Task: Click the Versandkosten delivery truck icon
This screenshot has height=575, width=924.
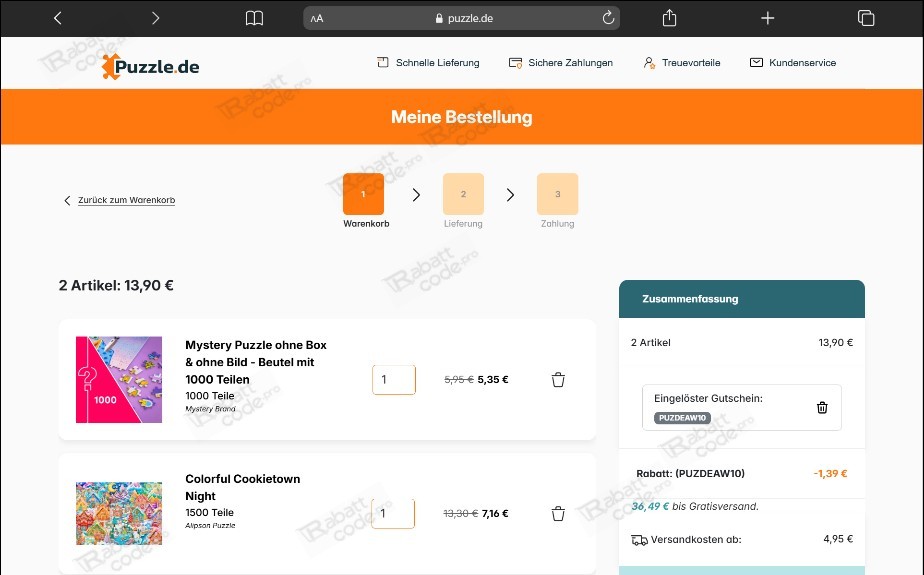Action: tap(639, 540)
